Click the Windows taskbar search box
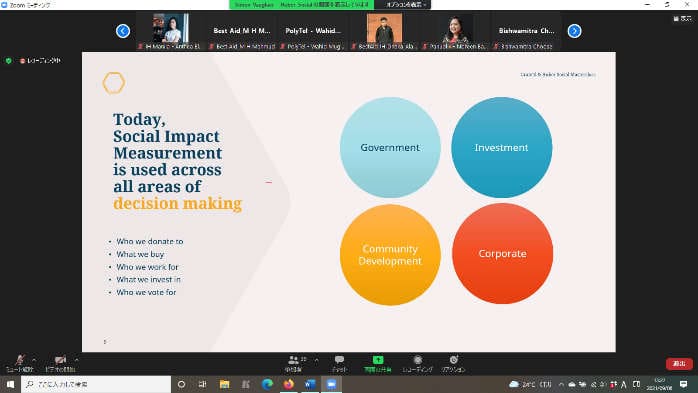Viewport: 698px width, 393px height. pyautogui.click(x=96, y=384)
